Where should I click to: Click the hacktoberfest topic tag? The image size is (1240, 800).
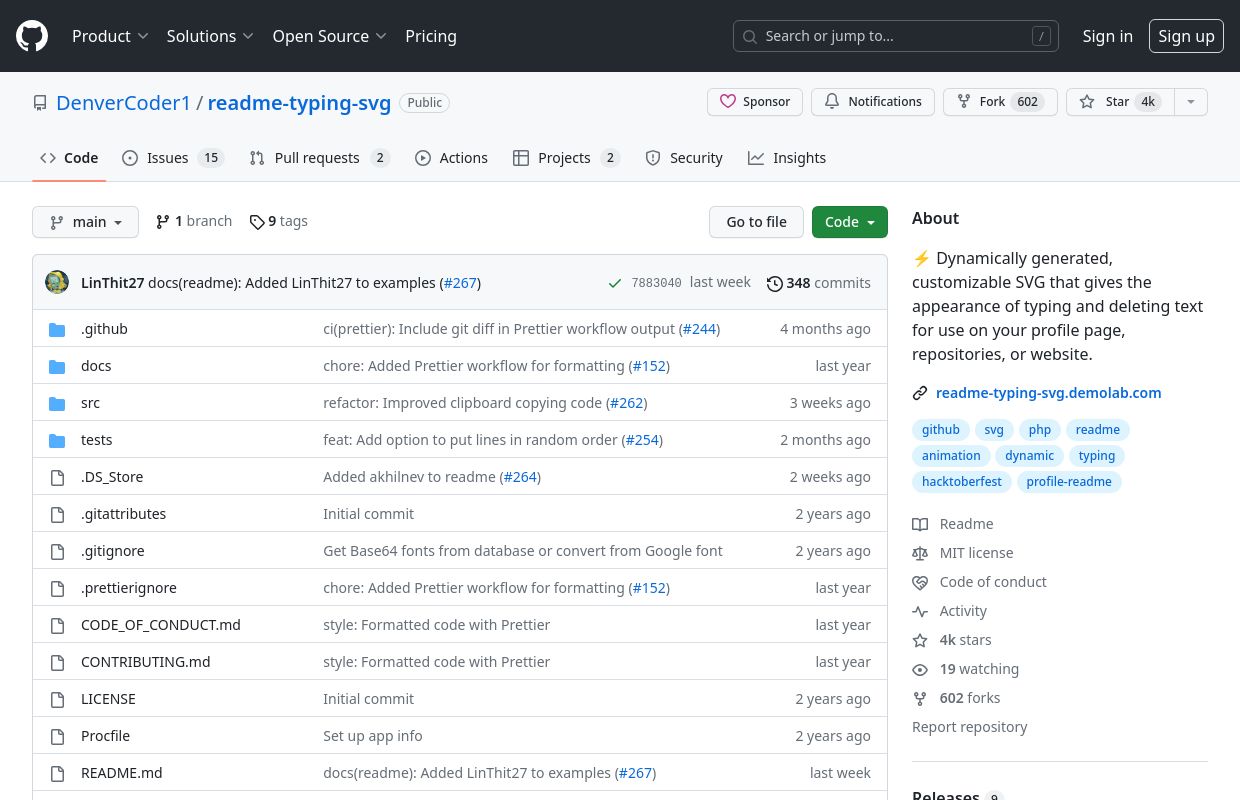(x=962, y=482)
